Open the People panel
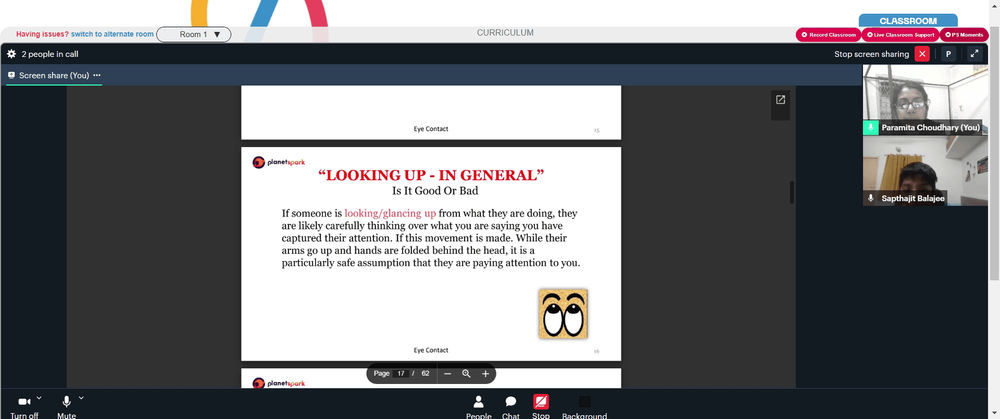1000x419 pixels. 478,407
